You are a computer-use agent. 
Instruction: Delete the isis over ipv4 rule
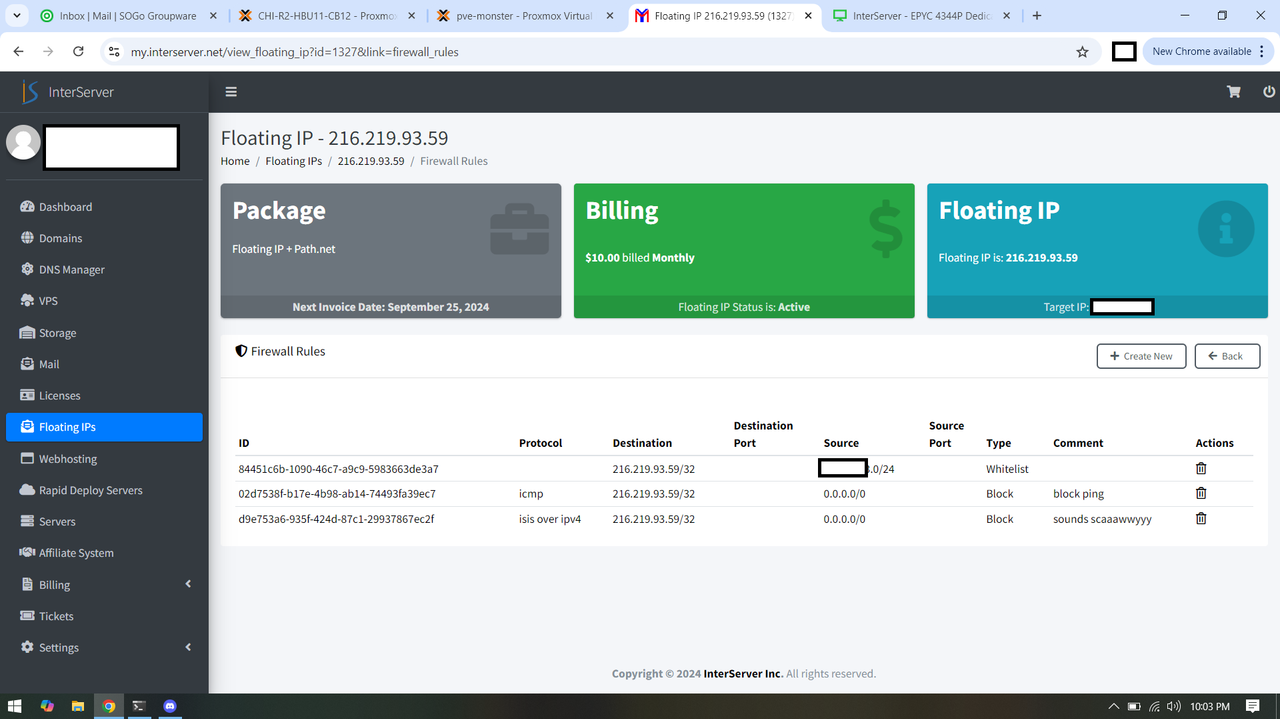1201,518
